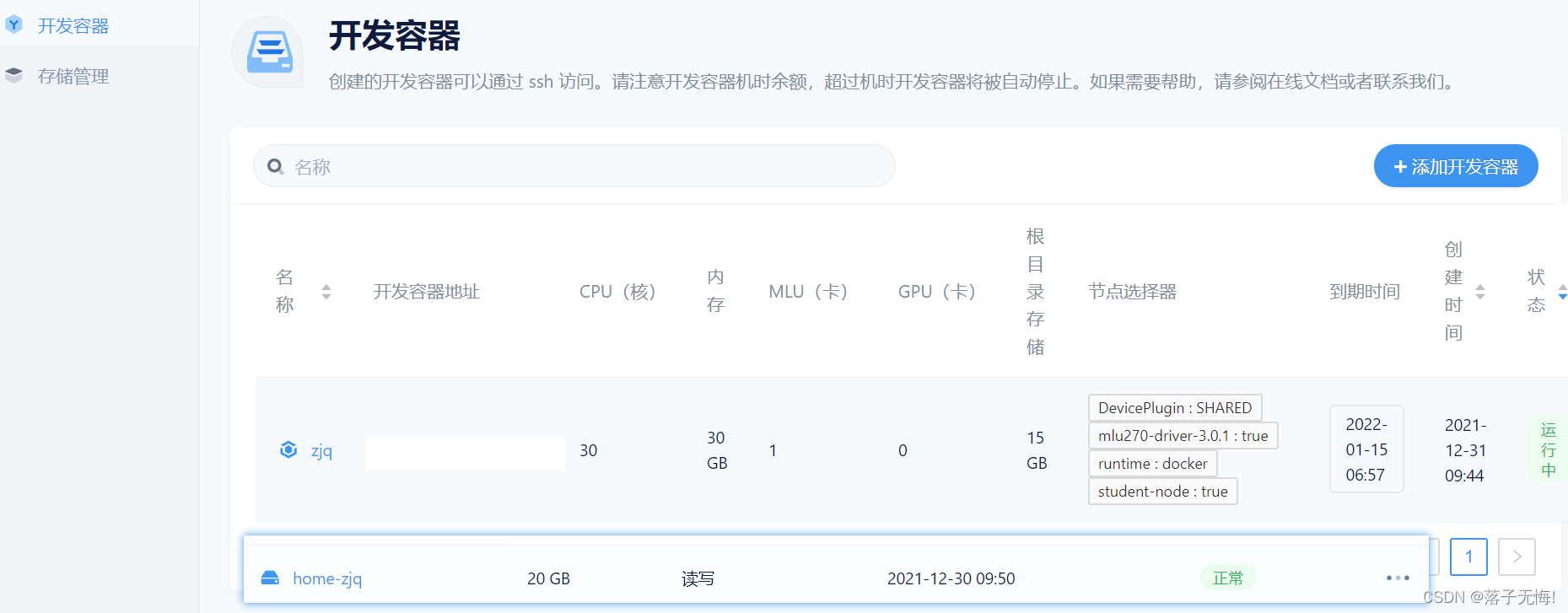This screenshot has width=1568, height=613.
Task: Select runtime : docker tag
Action: (x=1153, y=464)
